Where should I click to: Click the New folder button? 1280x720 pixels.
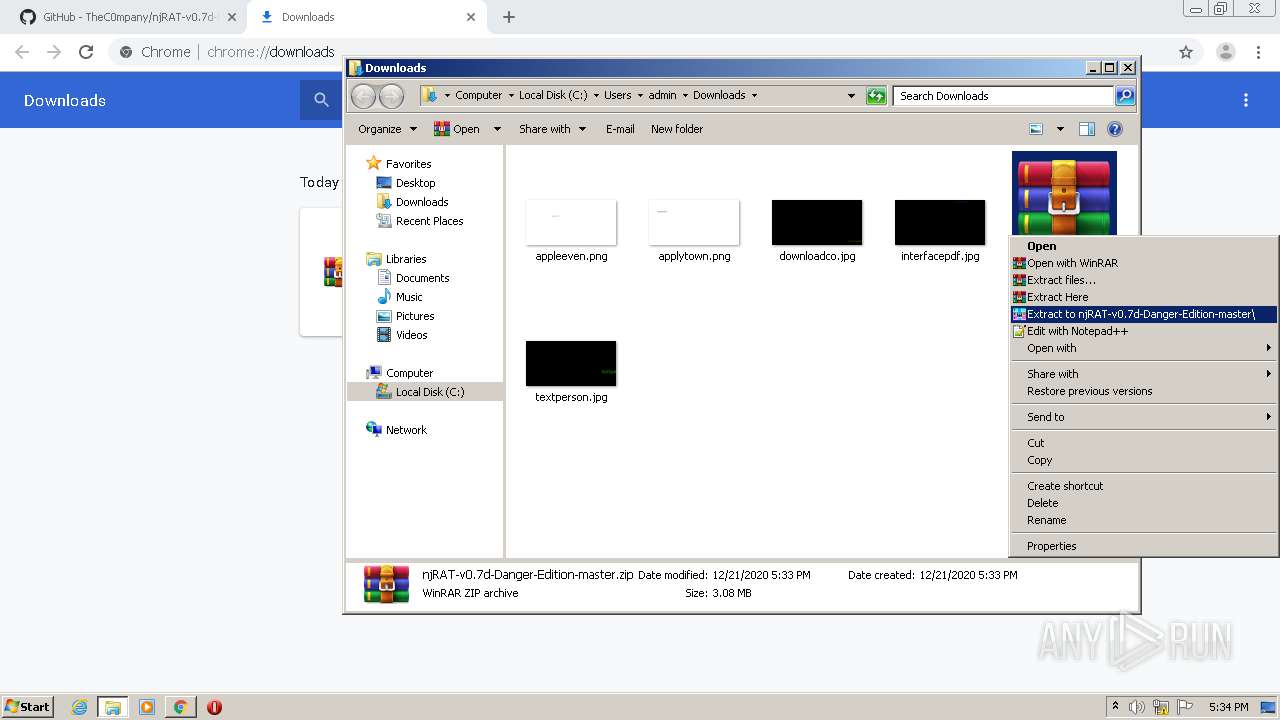coord(677,129)
